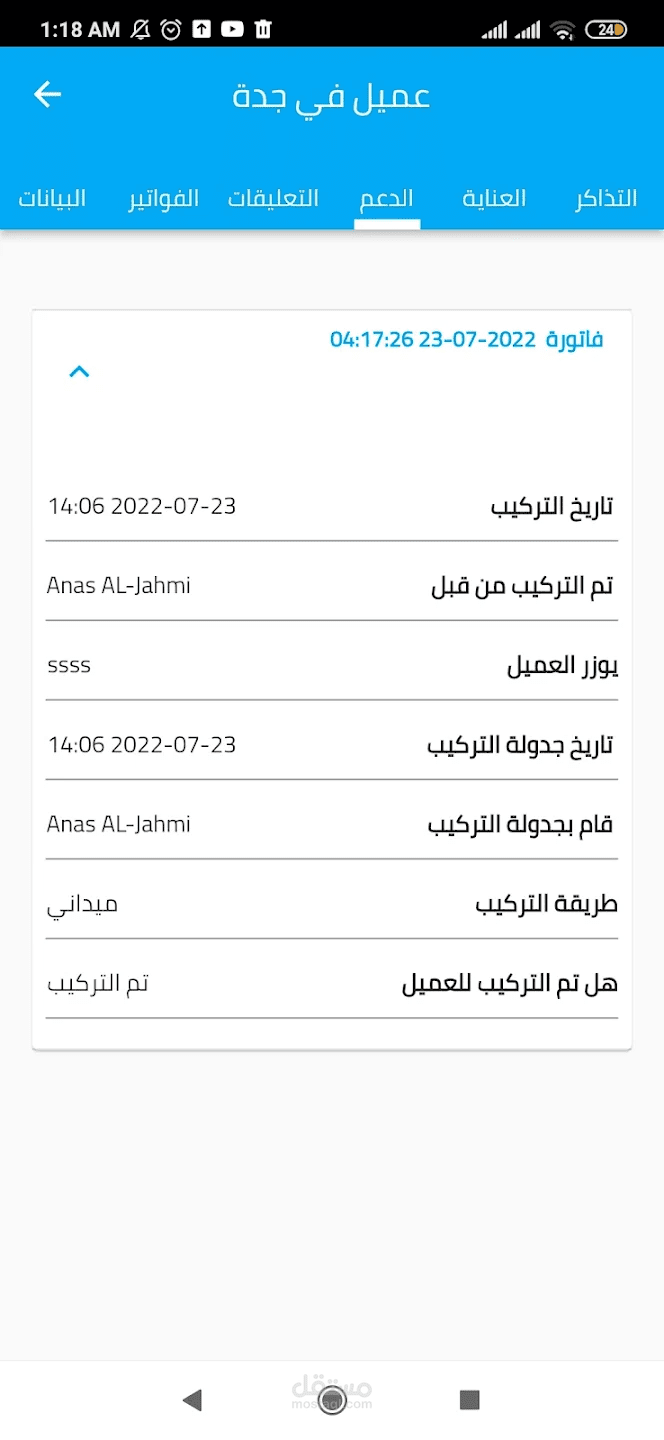
Task: Tap the back arrow in header
Action: [47, 95]
